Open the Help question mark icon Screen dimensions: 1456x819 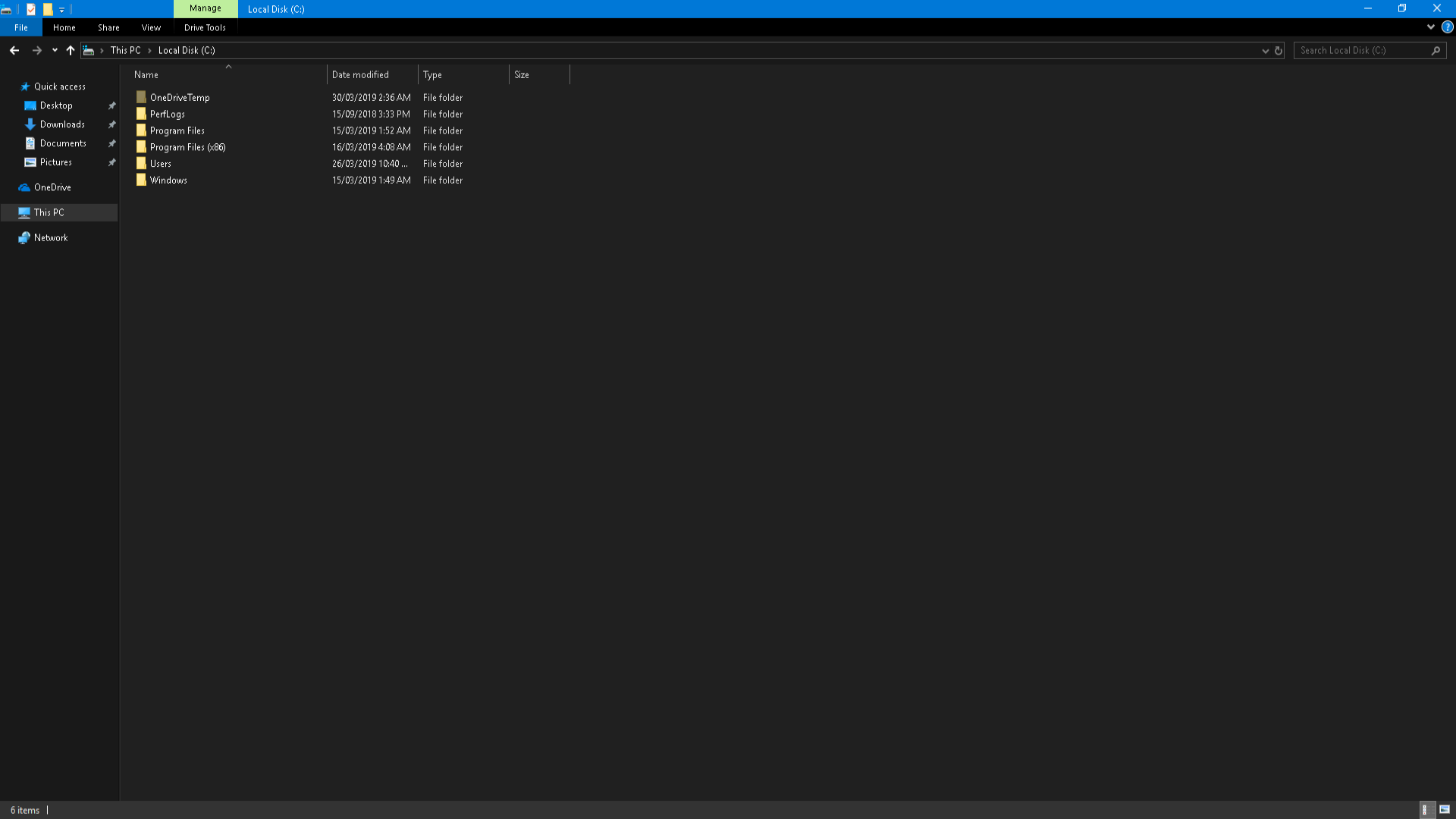tap(1447, 27)
